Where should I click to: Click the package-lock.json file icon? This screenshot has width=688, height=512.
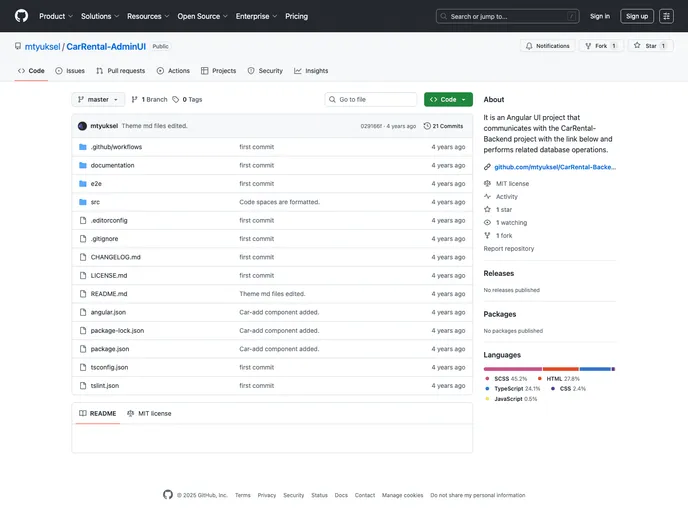pos(82,331)
